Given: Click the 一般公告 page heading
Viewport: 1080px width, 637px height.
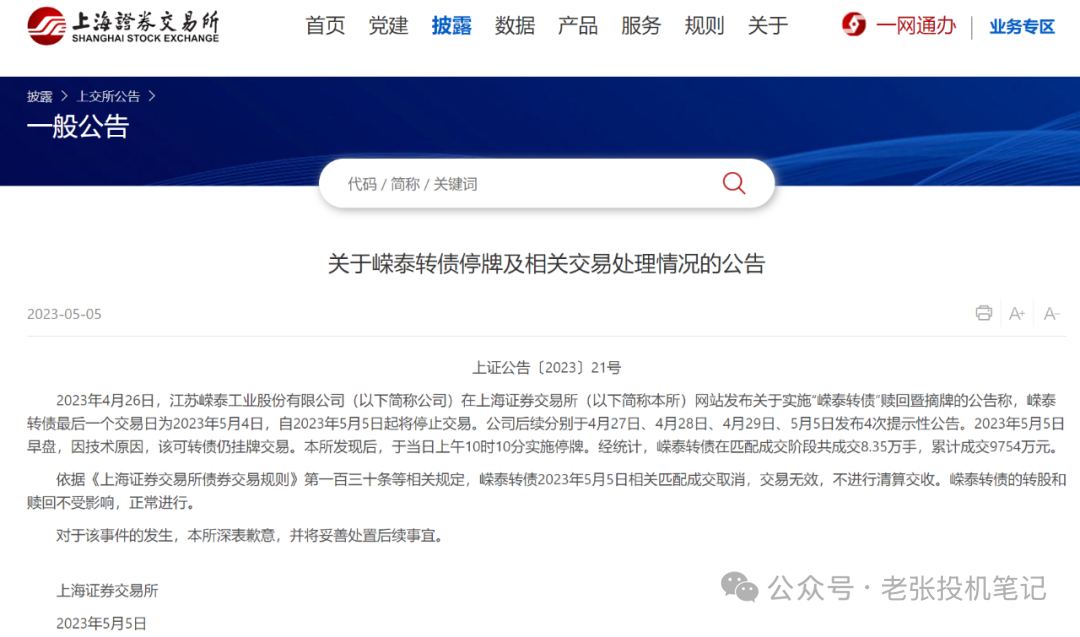Looking at the screenshot, I should coord(78,126).
